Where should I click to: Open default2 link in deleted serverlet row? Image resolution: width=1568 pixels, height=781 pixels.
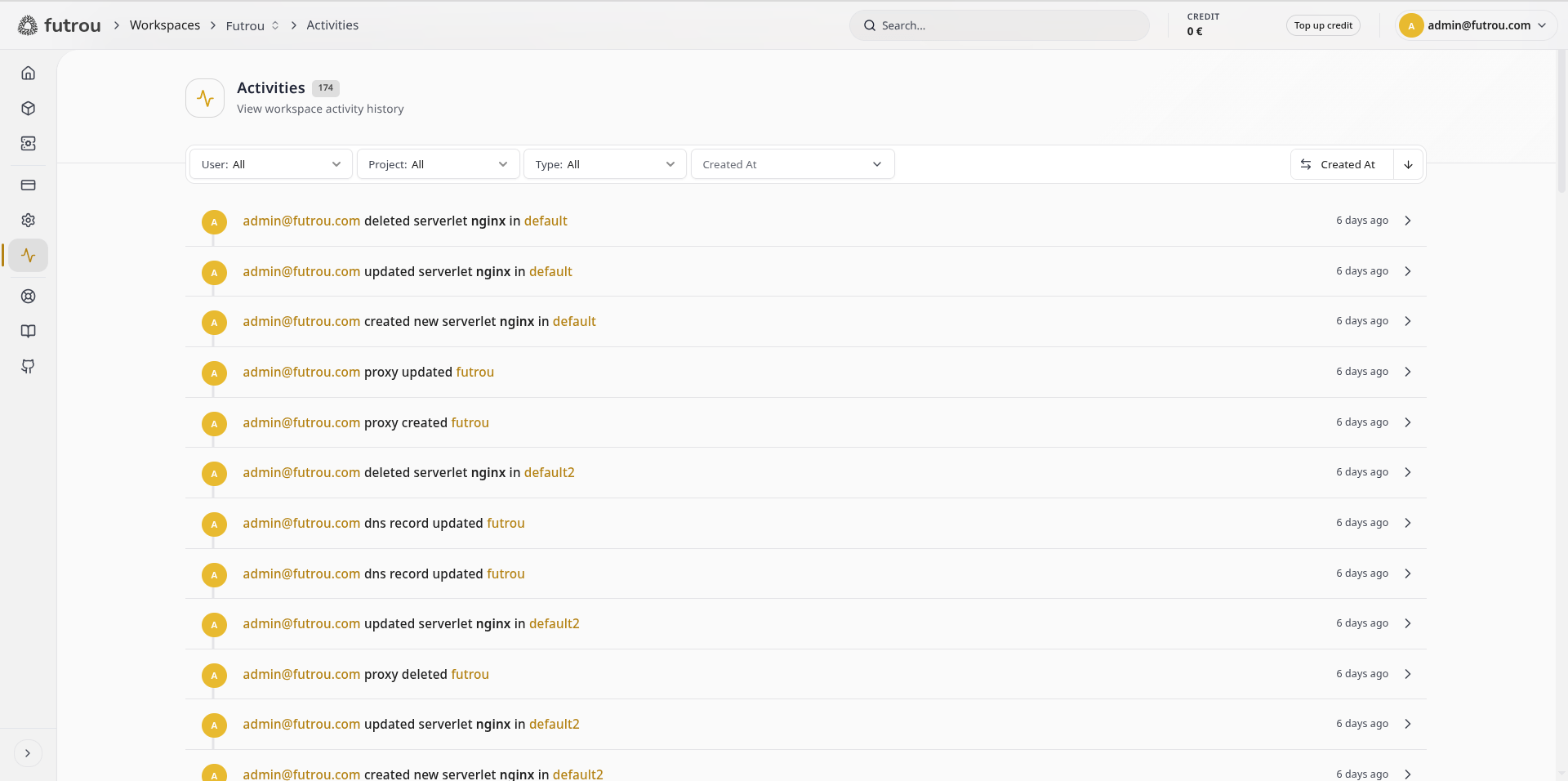click(x=550, y=473)
